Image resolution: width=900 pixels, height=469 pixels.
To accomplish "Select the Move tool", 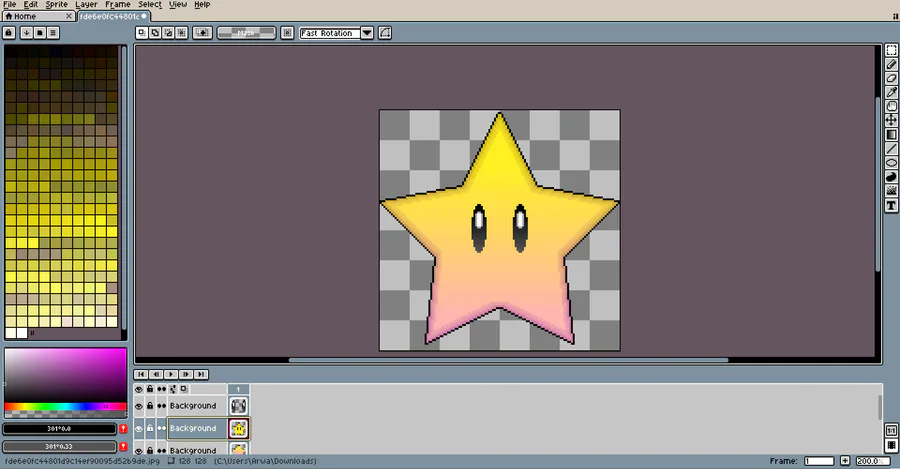I will 891,120.
